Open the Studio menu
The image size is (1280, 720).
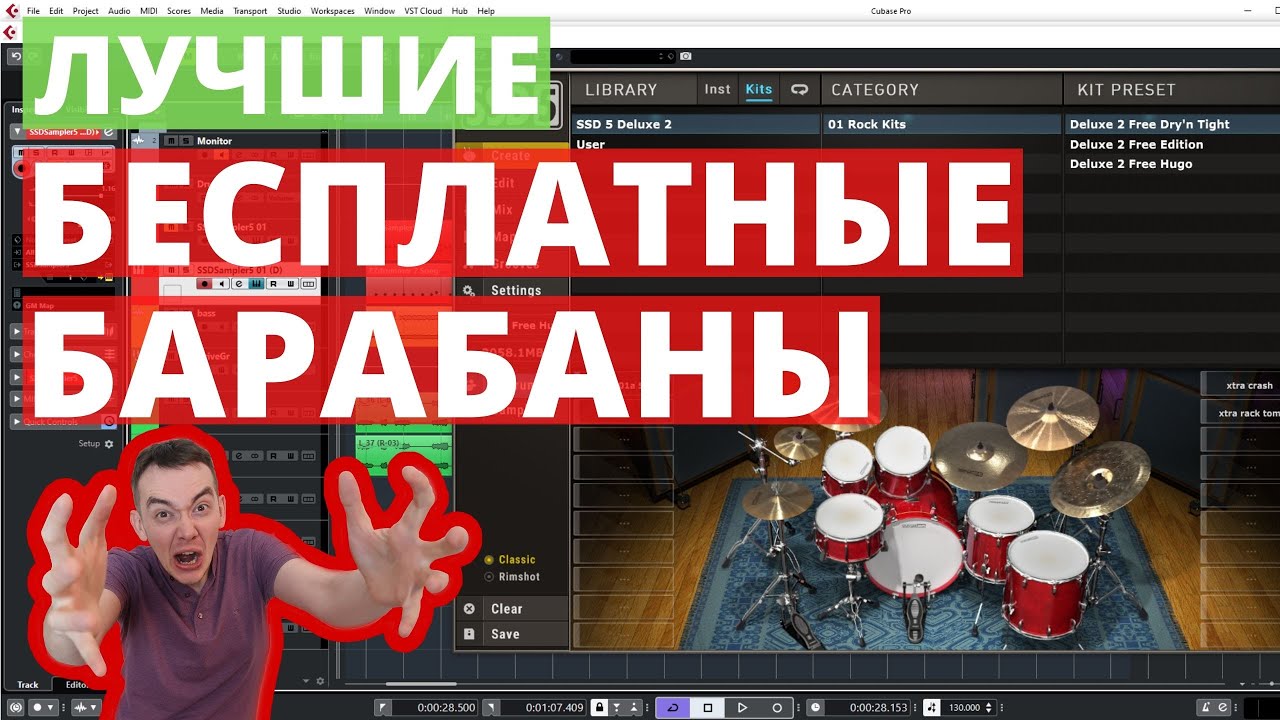[x=289, y=11]
